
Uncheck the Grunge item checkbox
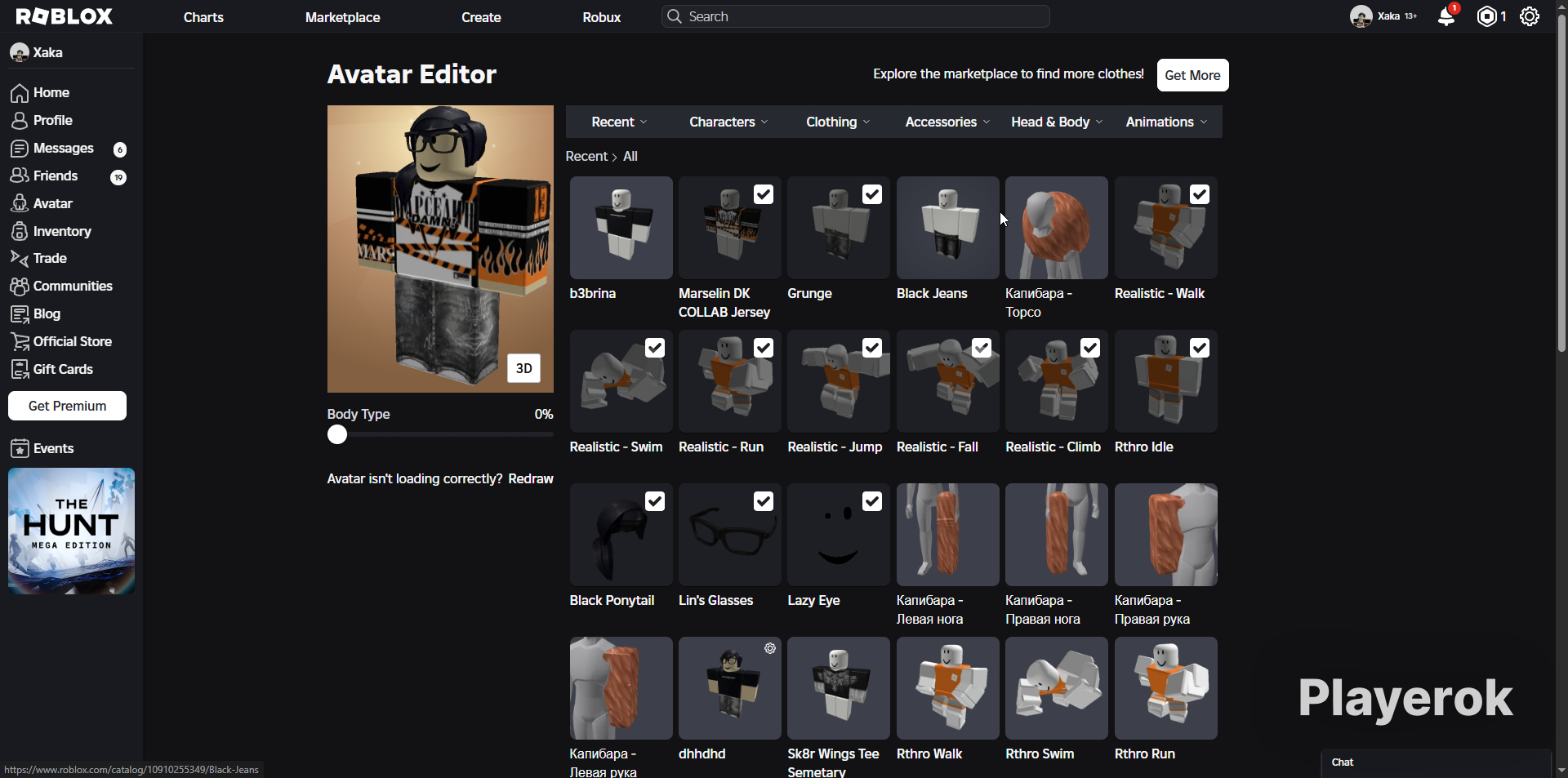coord(872,194)
